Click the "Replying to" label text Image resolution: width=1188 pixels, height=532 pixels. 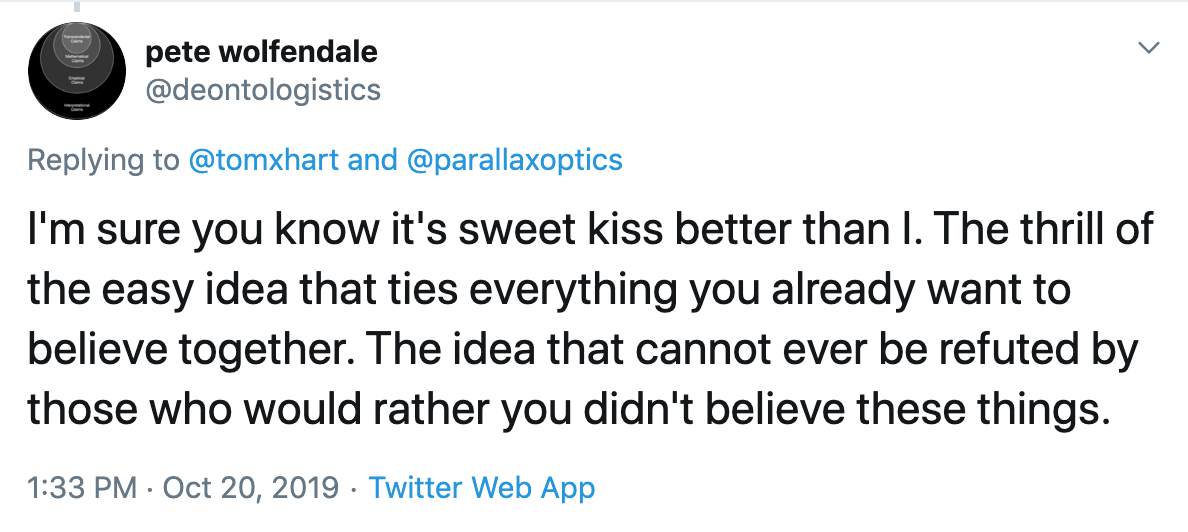pyautogui.click(x=103, y=160)
